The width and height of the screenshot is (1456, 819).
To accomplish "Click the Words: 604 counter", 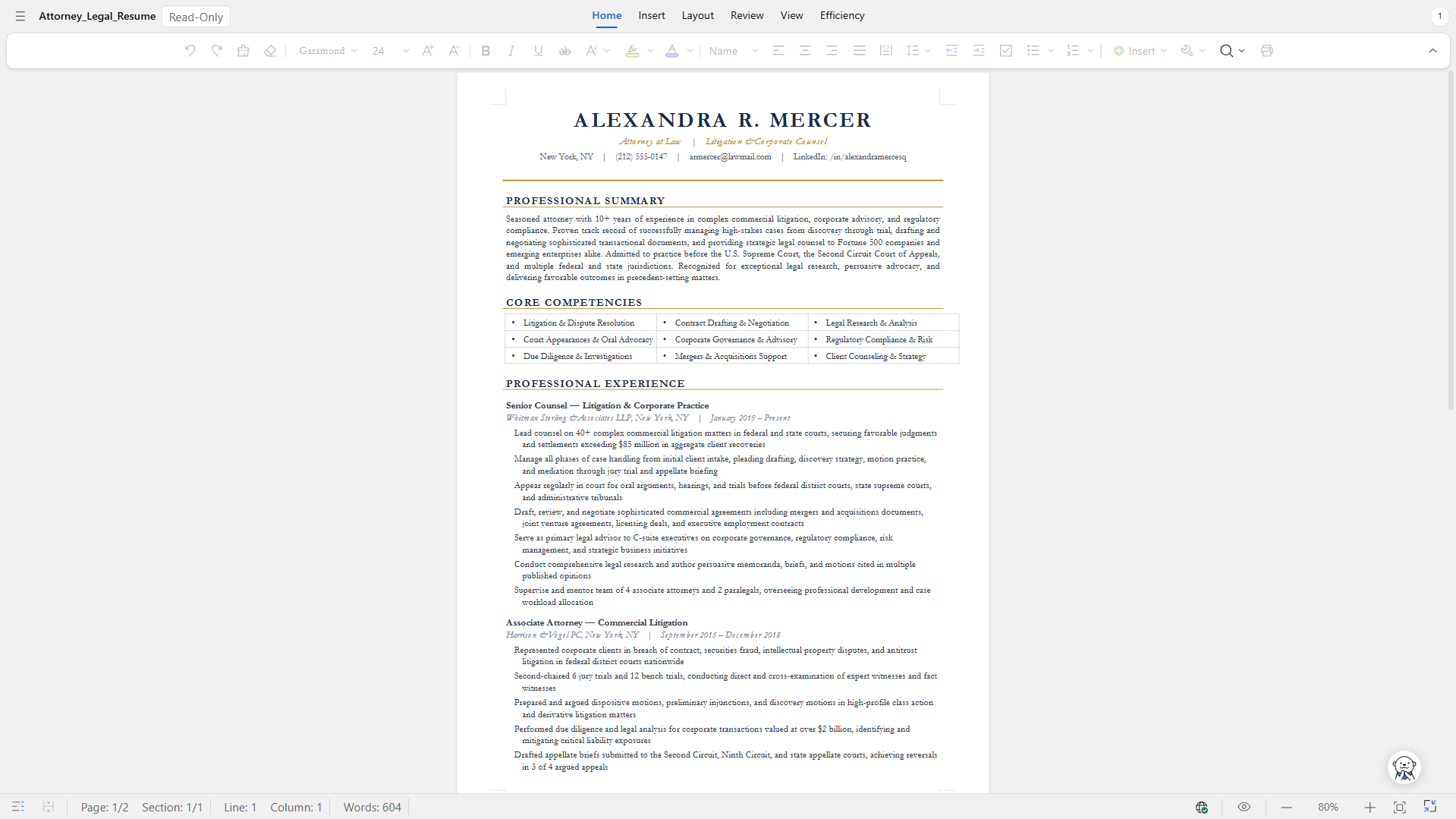I will click(372, 807).
